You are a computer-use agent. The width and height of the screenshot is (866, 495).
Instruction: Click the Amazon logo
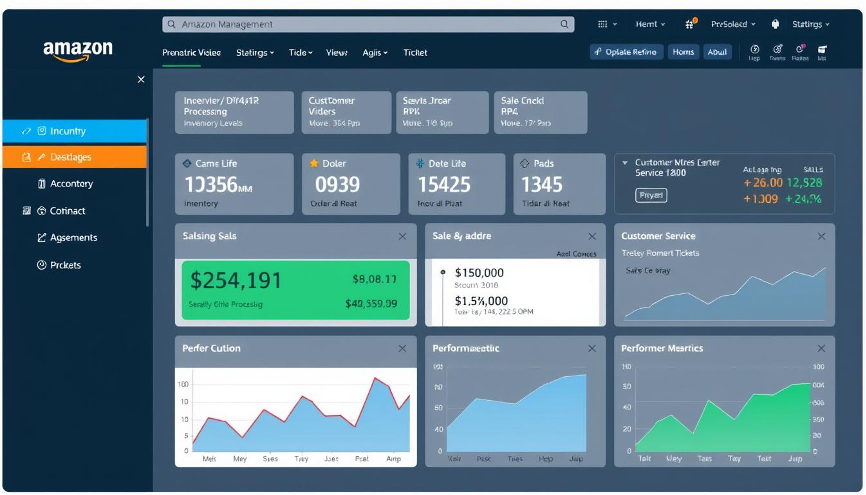[77, 51]
